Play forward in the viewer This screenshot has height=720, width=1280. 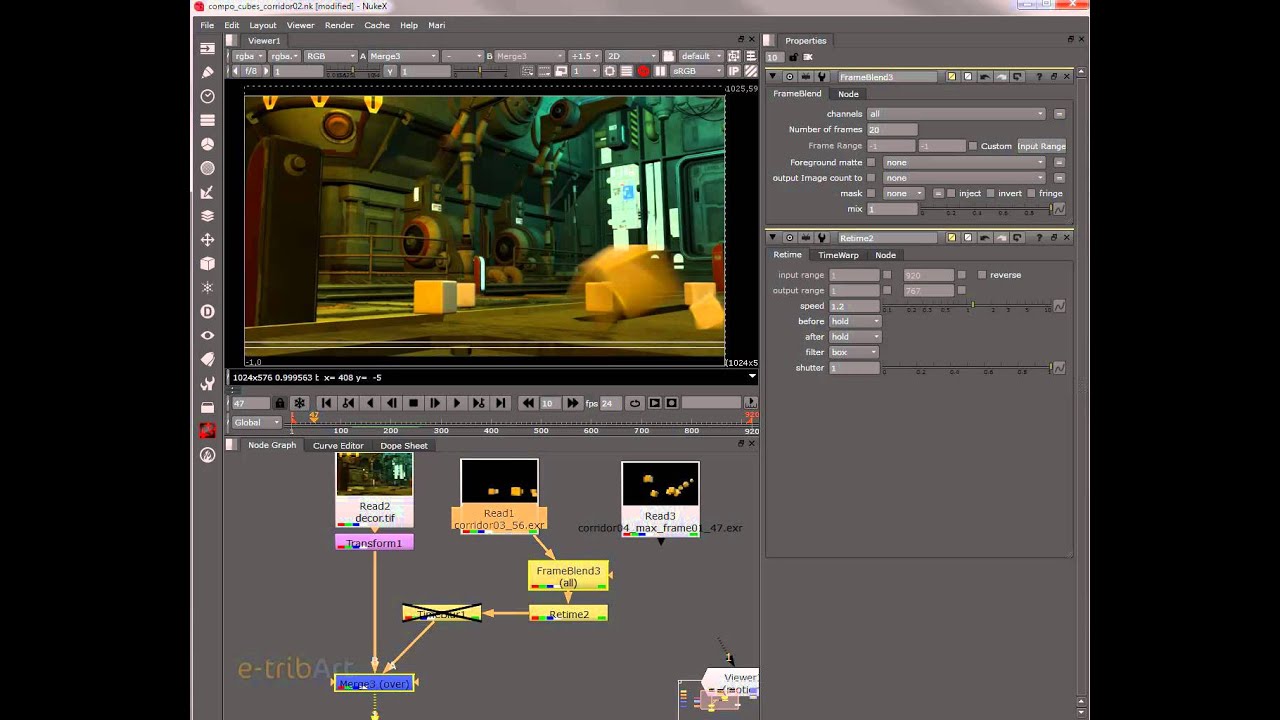[x=457, y=403]
